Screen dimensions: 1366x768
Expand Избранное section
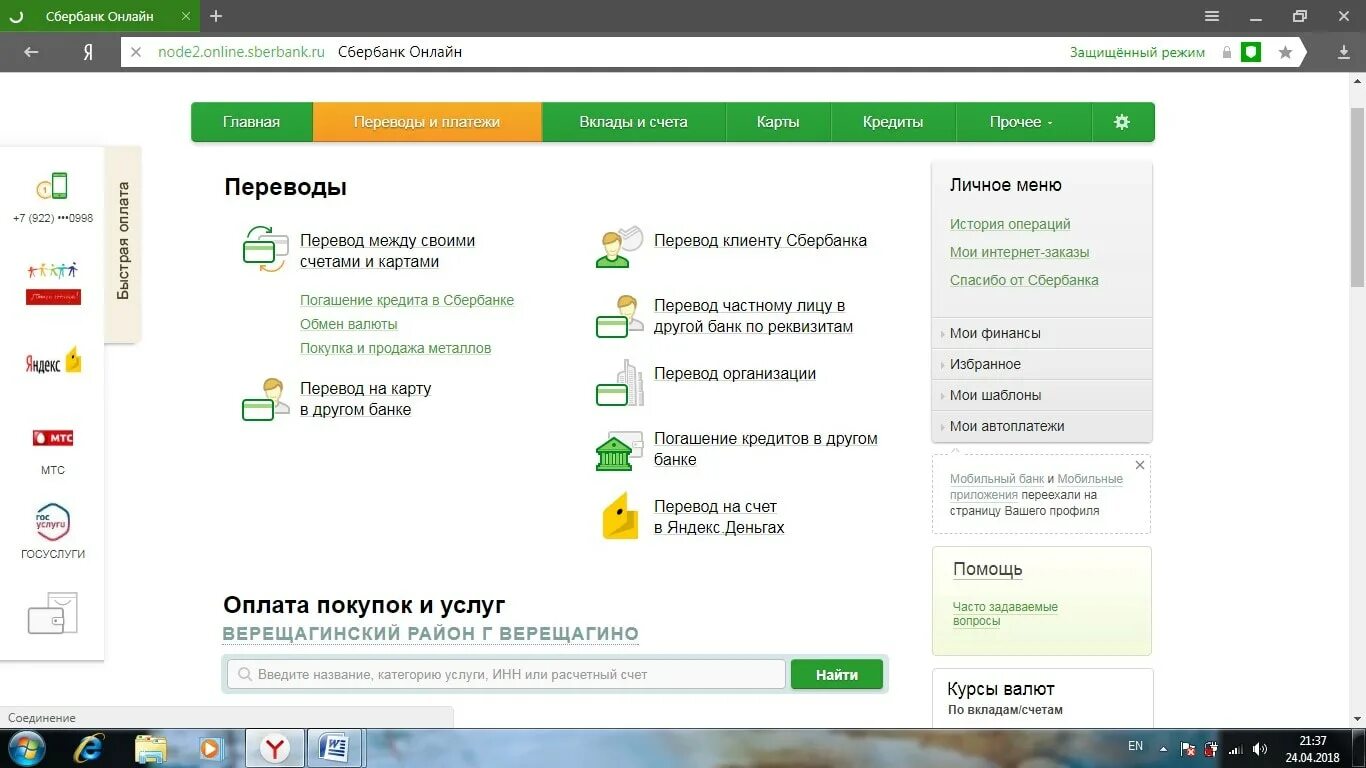(1041, 364)
